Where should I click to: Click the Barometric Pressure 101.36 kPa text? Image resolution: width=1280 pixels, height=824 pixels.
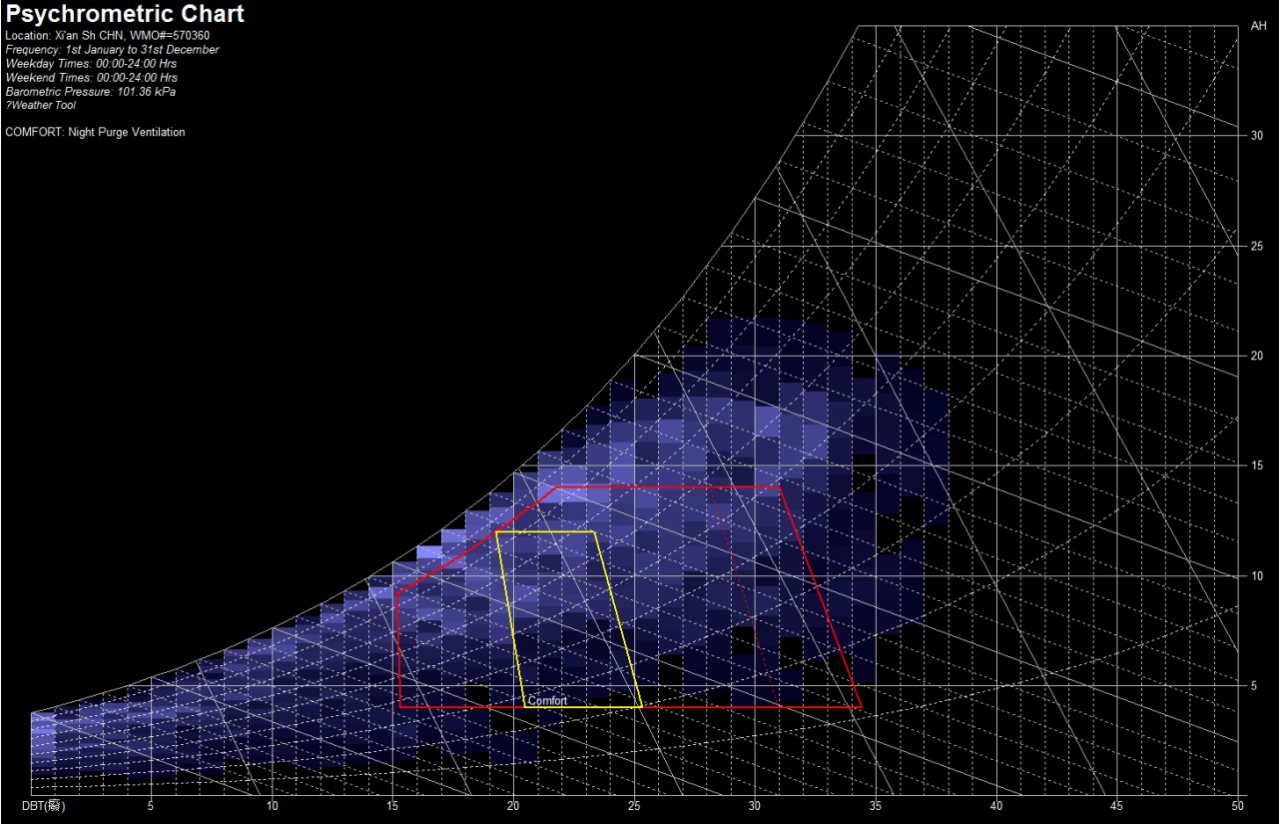tap(90, 92)
